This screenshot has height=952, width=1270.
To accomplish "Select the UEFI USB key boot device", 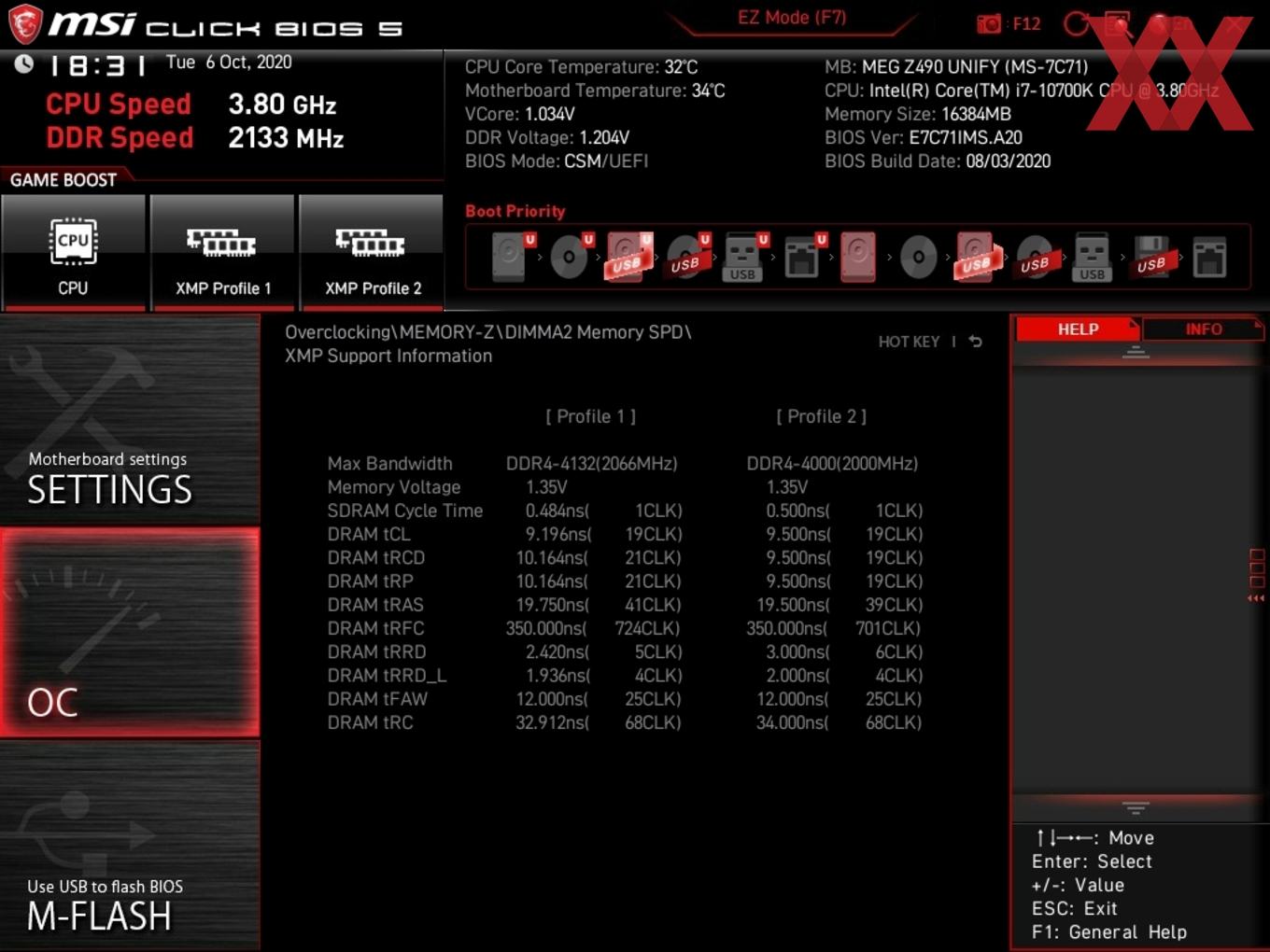I will point(744,257).
